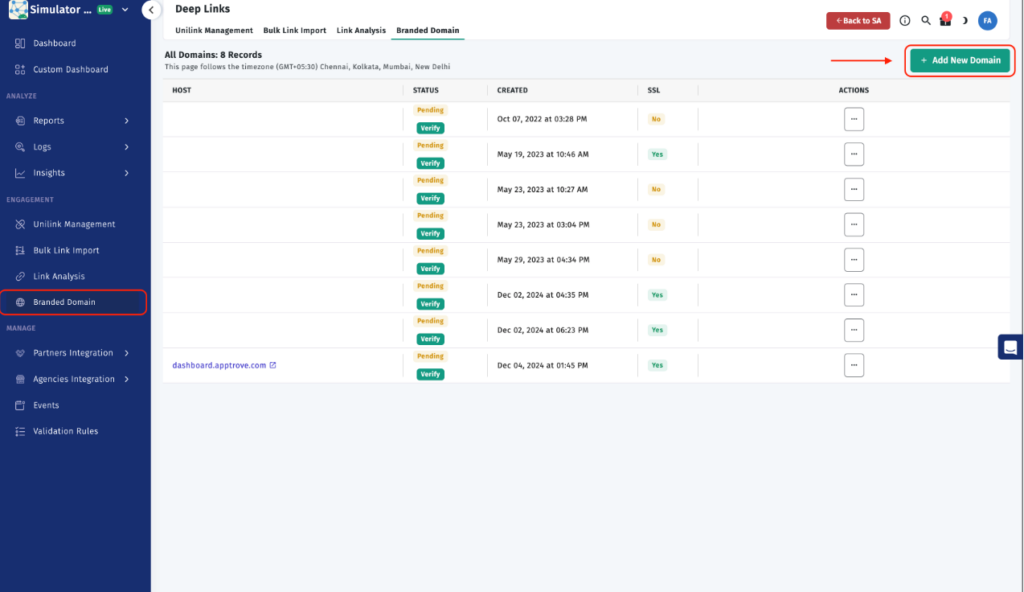The height and width of the screenshot is (592, 1024).
Task: Toggle dark mode with the moon icon
Action: pos(965,21)
